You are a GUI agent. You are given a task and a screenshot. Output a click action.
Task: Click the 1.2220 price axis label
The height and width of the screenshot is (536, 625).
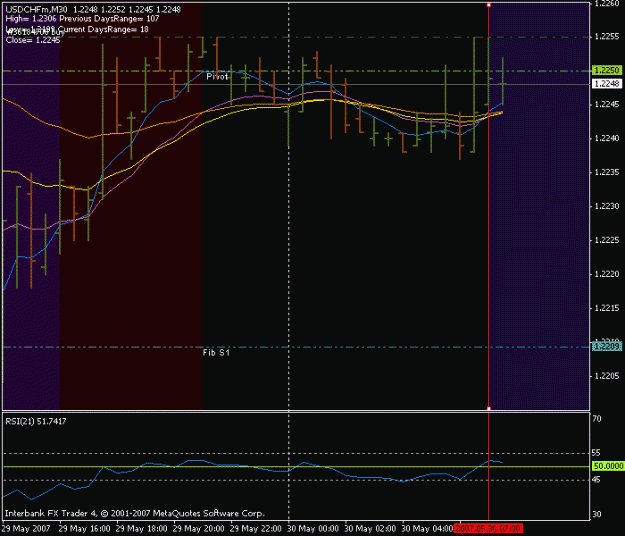tap(607, 274)
